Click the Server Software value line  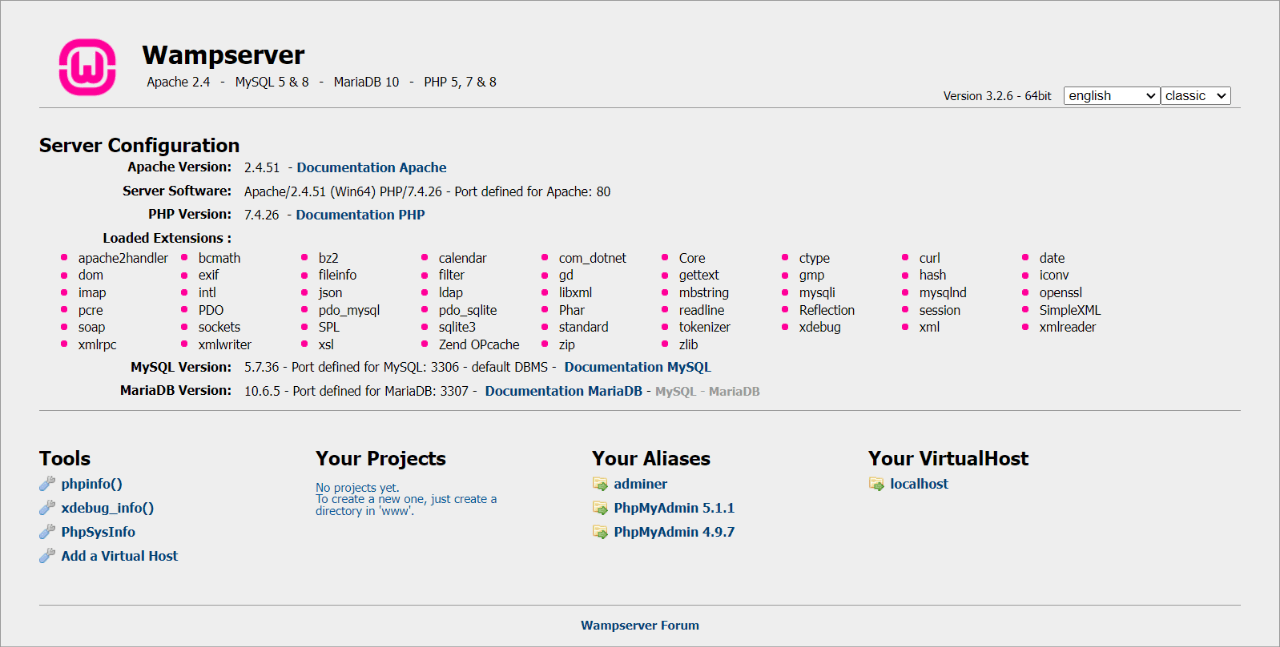coord(427,191)
